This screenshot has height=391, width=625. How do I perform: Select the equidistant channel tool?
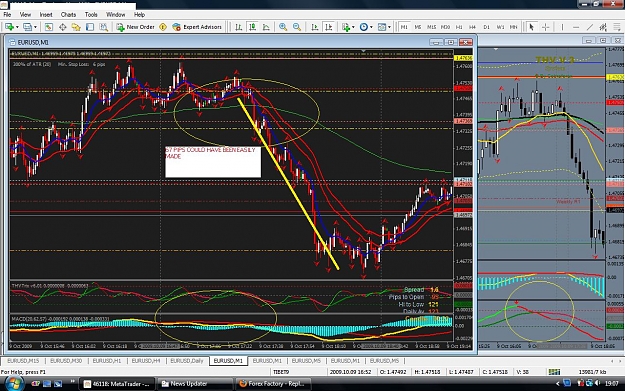point(603,27)
